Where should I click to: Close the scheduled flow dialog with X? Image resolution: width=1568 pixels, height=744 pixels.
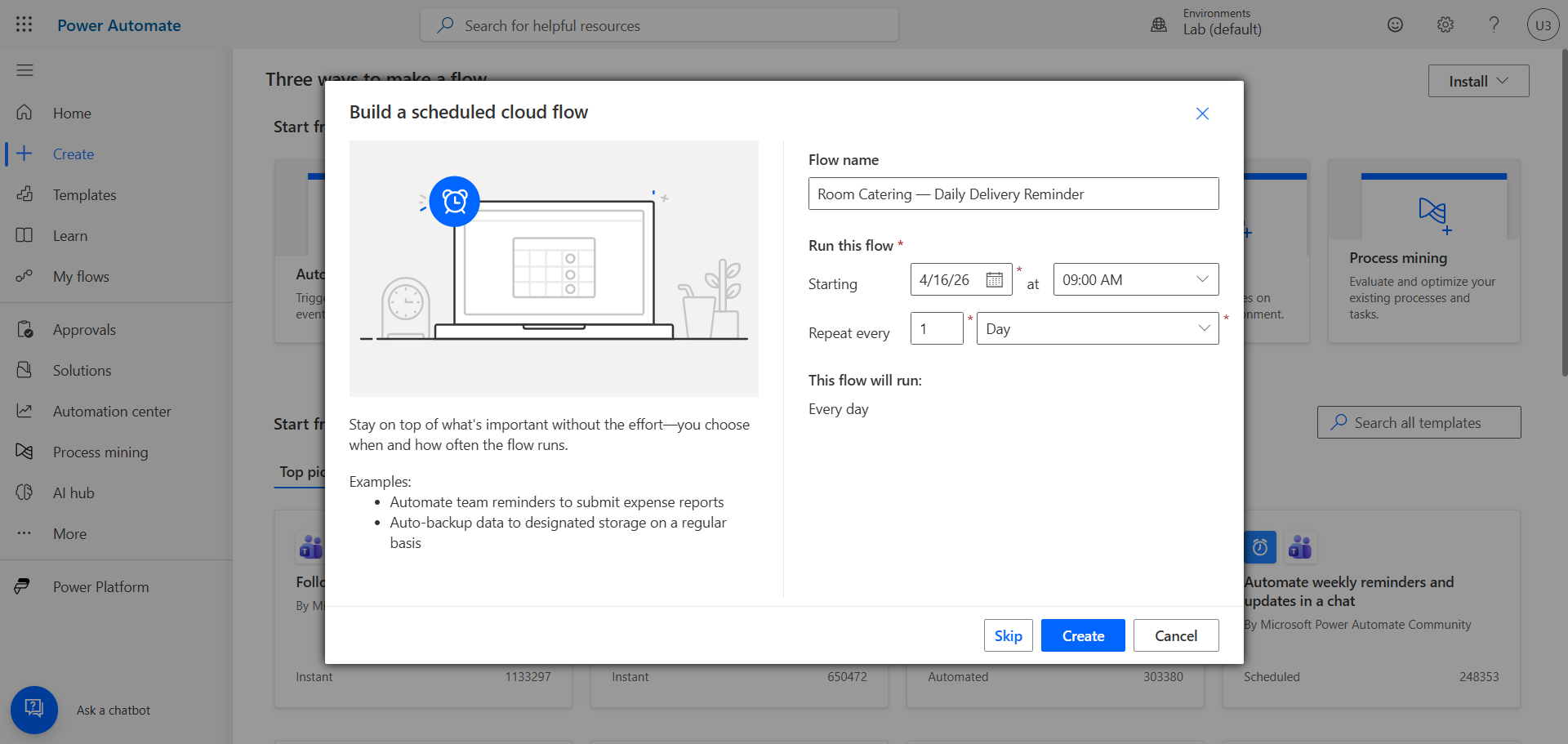[1202, 114]
